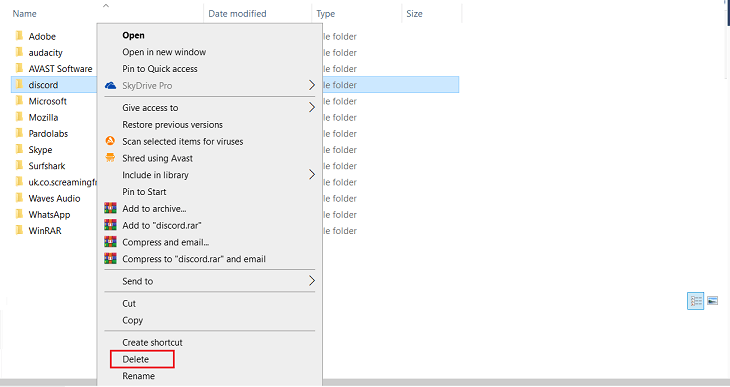Click the Avast shredder icon in menu
730x387 pixels.
(110, 158)
